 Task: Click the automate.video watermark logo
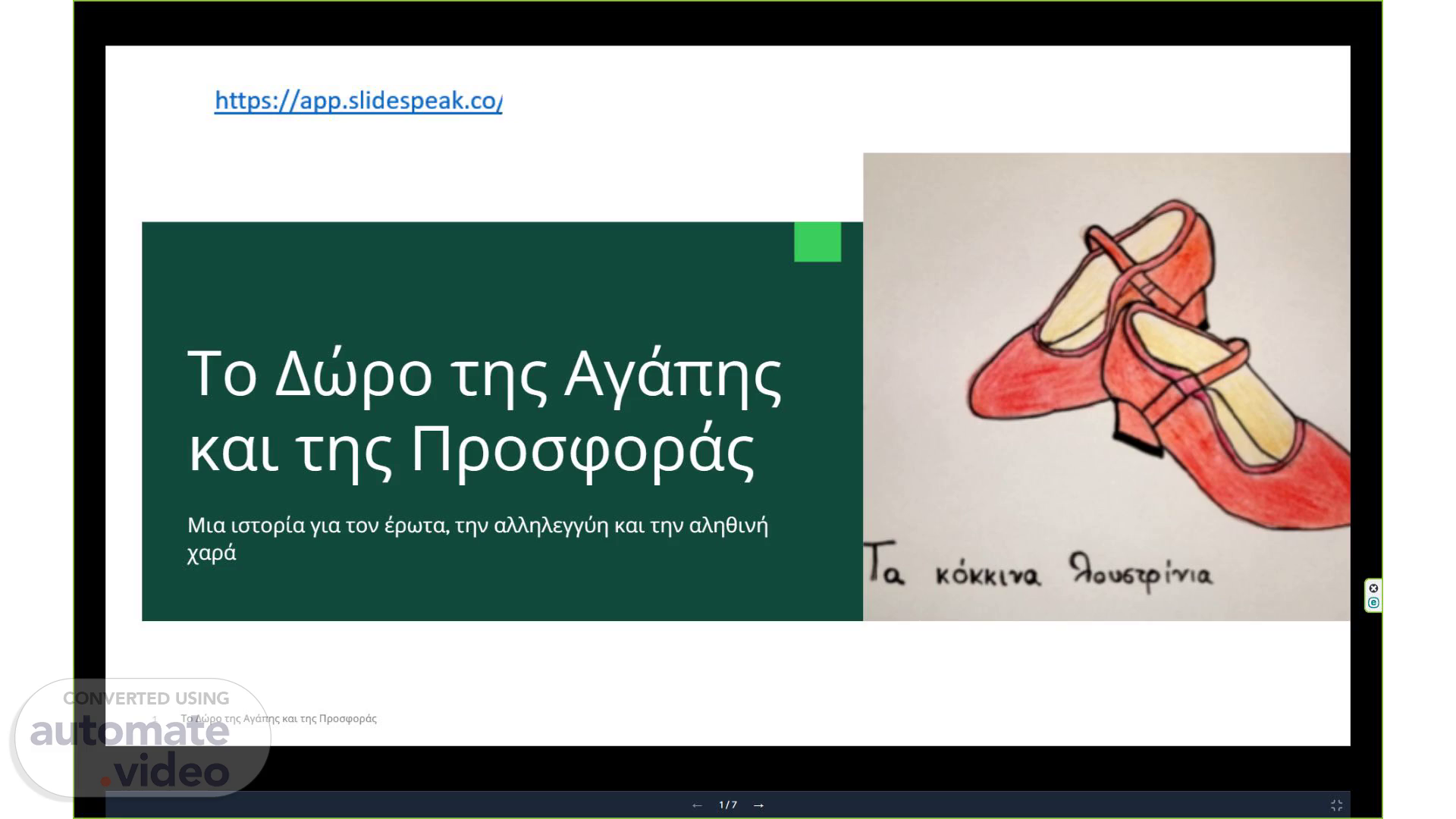point(129,733)
